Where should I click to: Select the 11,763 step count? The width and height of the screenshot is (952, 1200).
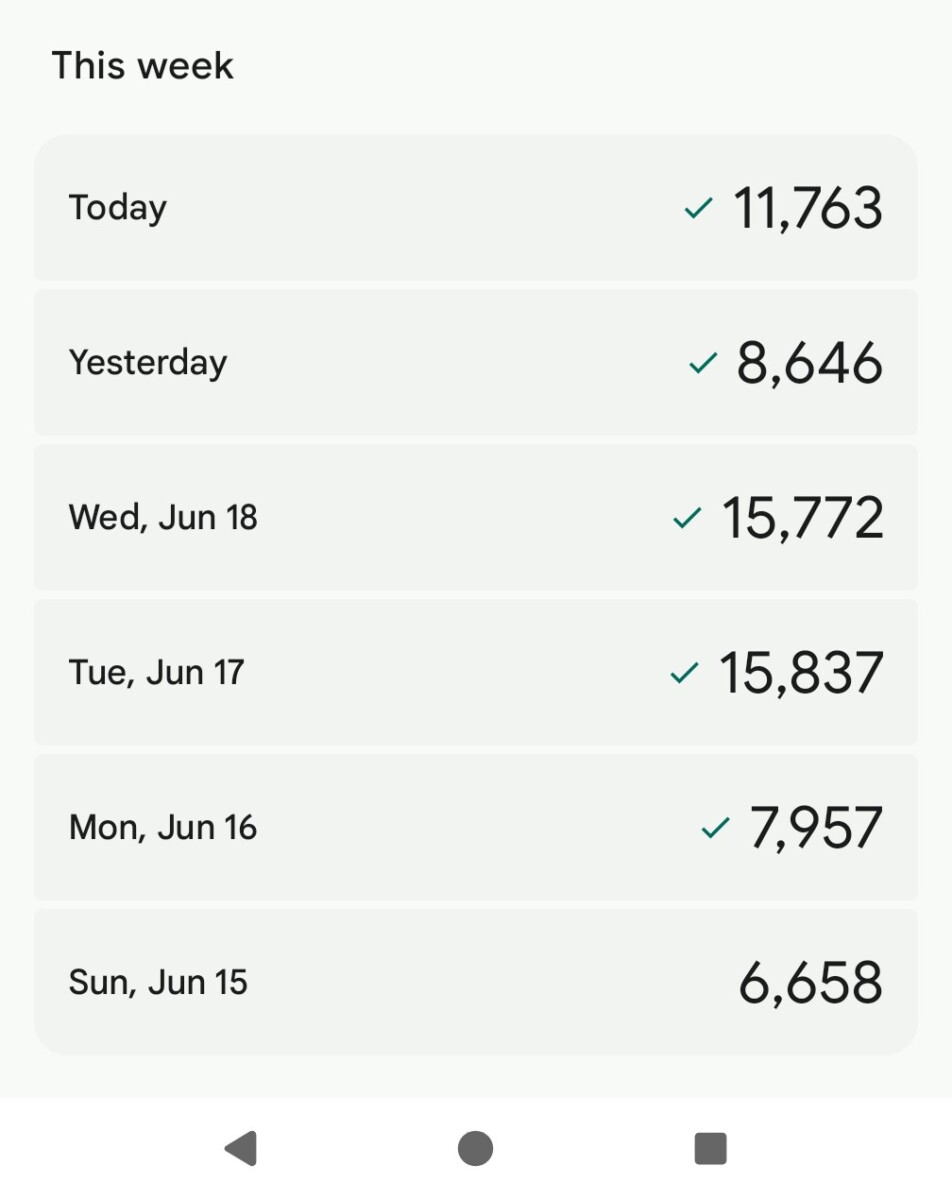(x=809, y=209)
